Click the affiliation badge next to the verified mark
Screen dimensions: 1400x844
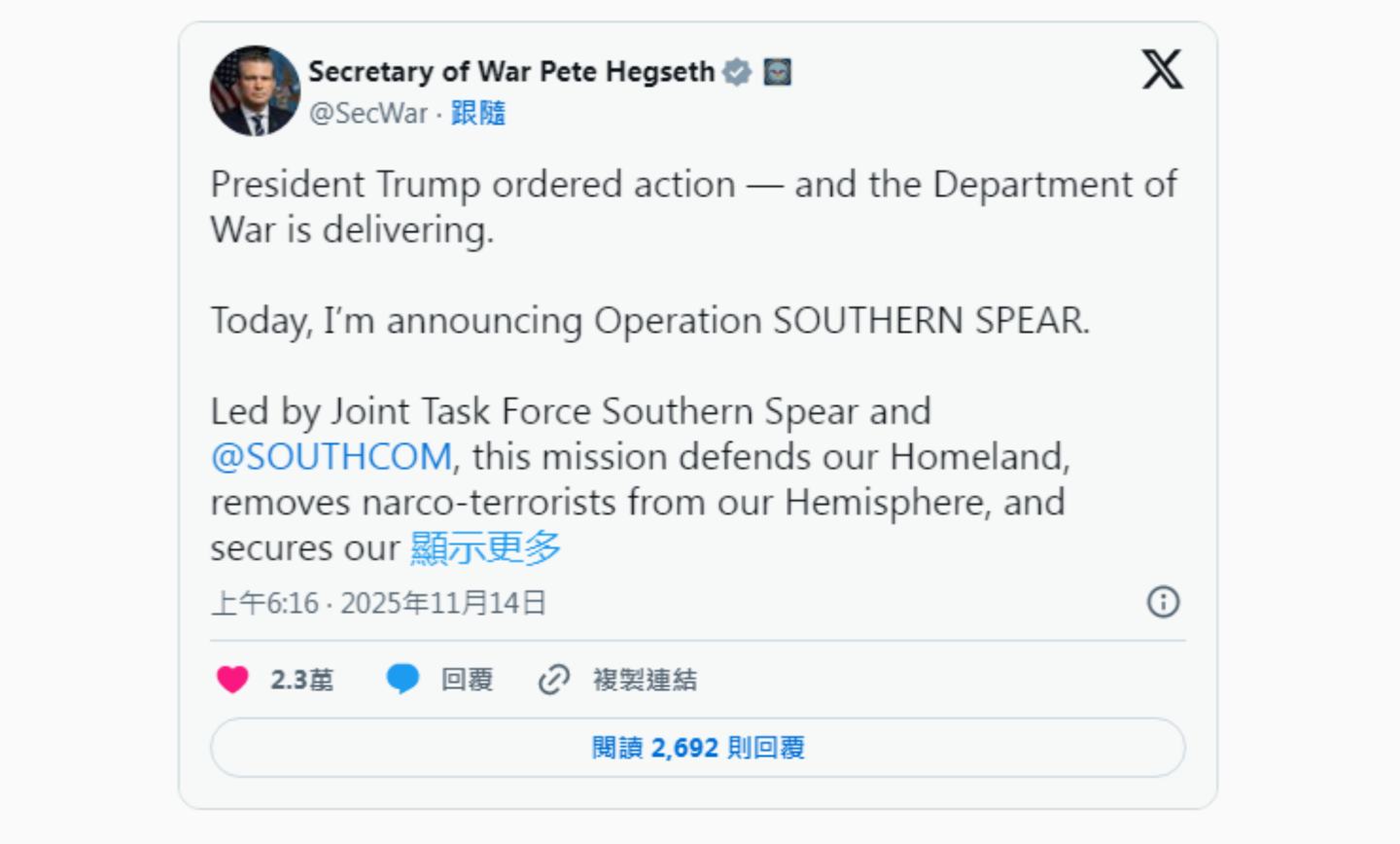[777, 72]
